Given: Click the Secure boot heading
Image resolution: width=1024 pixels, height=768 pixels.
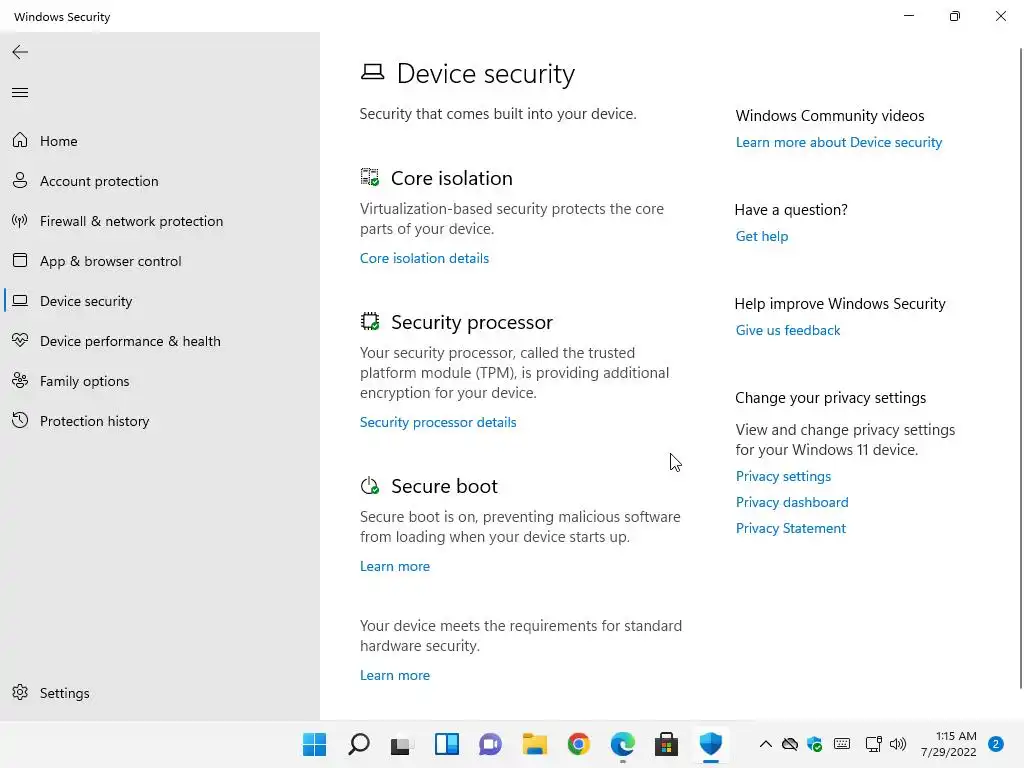Looking at the screenshot, I should coord(444,486).
